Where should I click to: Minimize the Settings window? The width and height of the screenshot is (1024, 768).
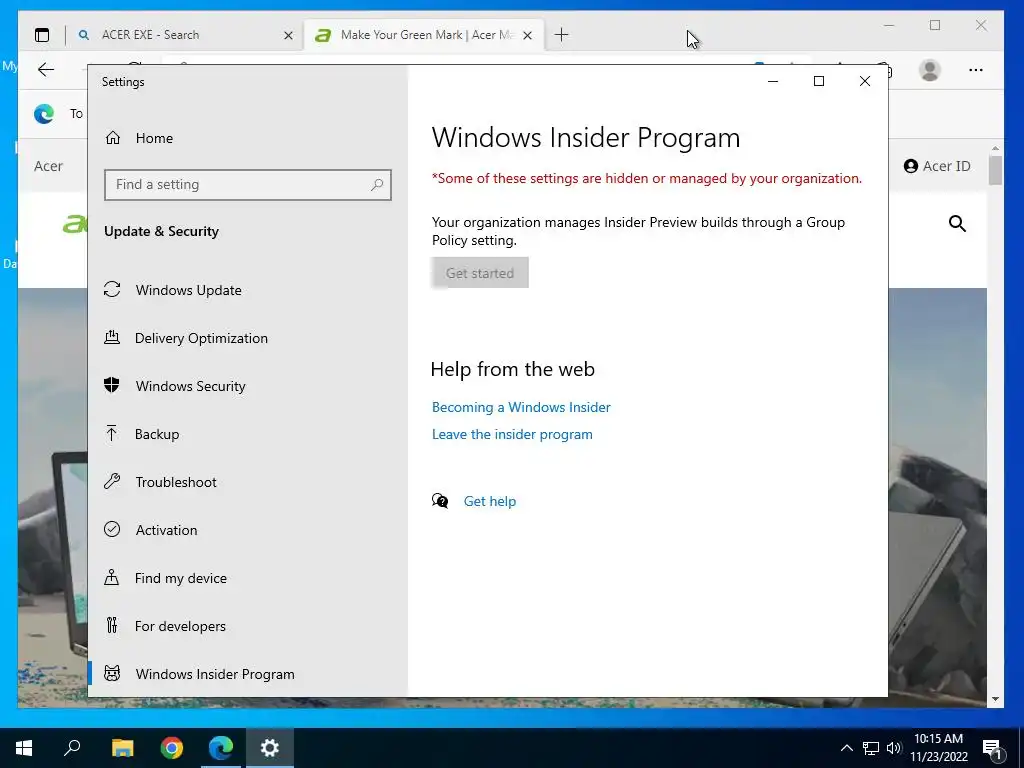click(773, 81)
